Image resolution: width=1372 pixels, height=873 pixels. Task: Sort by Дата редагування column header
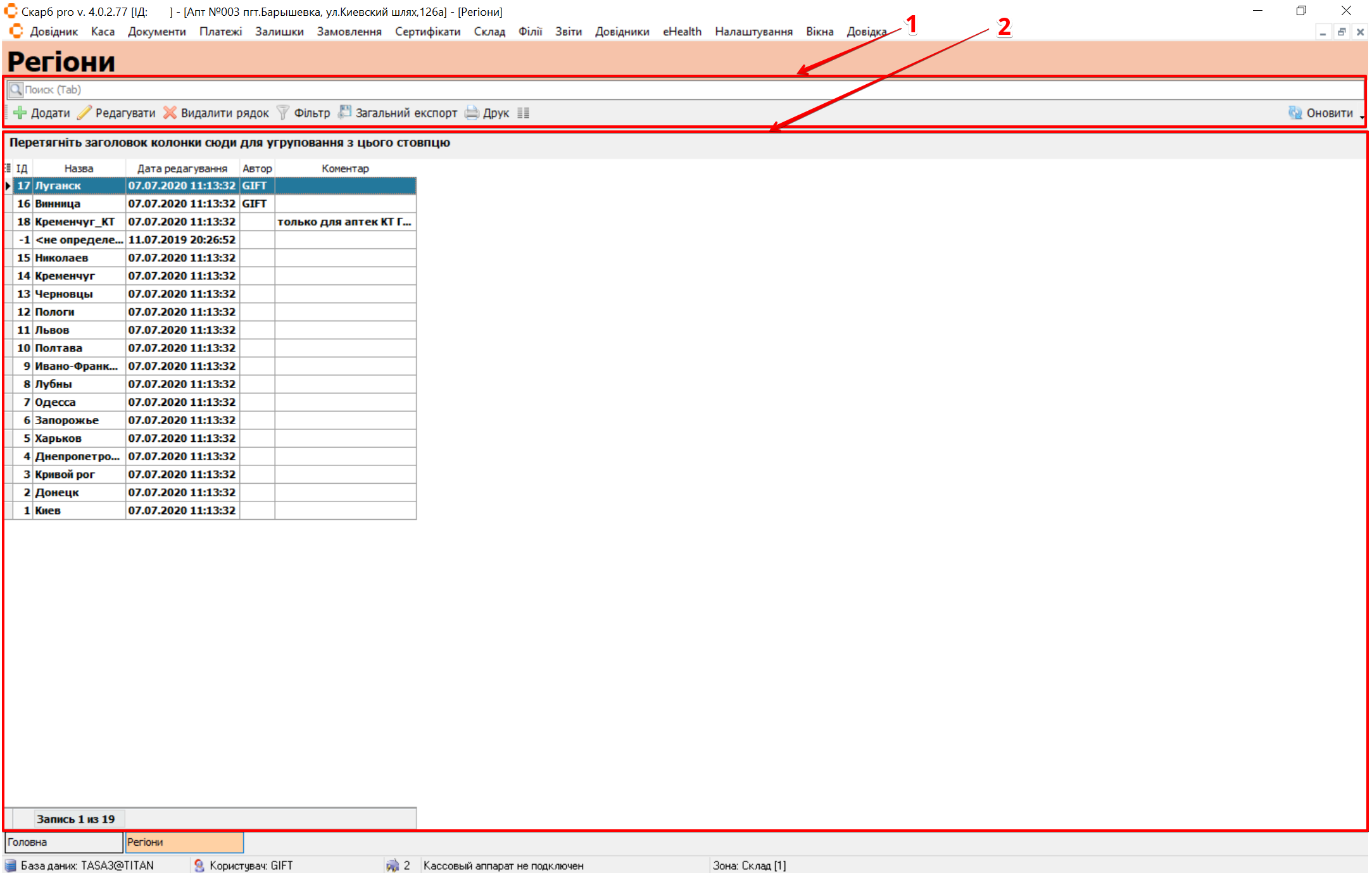[182, 168]
